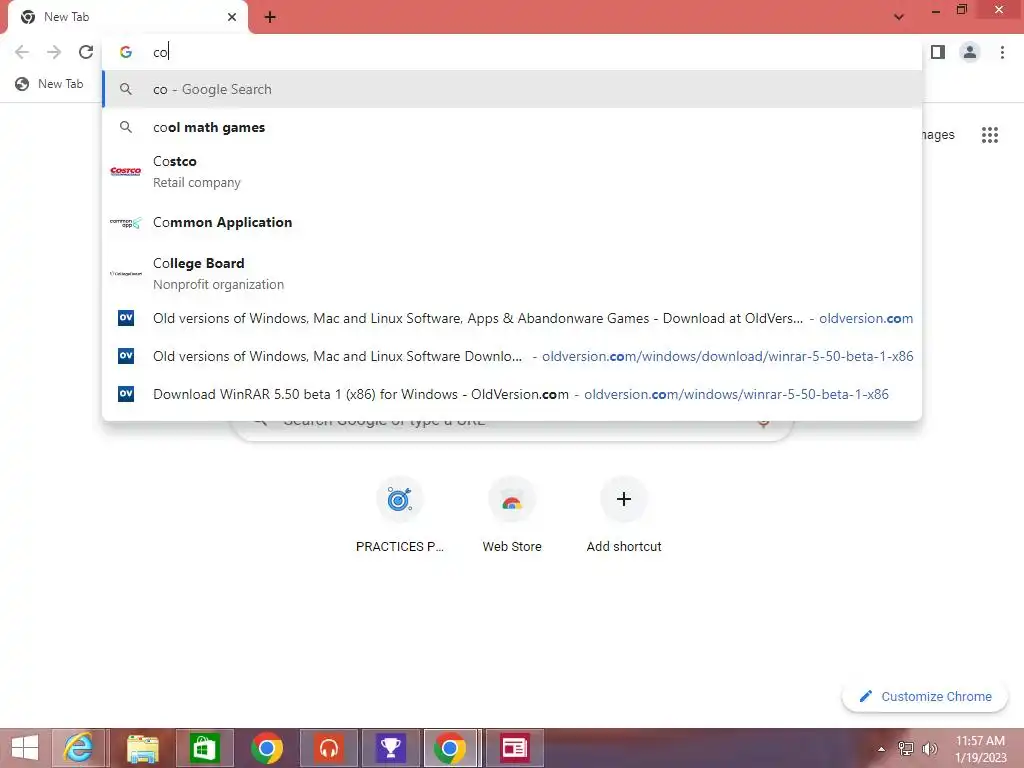Viewport: 1024px width, 768px height.
Task: Choose Common Application suggestion
Action: click(x=512, y=223)
